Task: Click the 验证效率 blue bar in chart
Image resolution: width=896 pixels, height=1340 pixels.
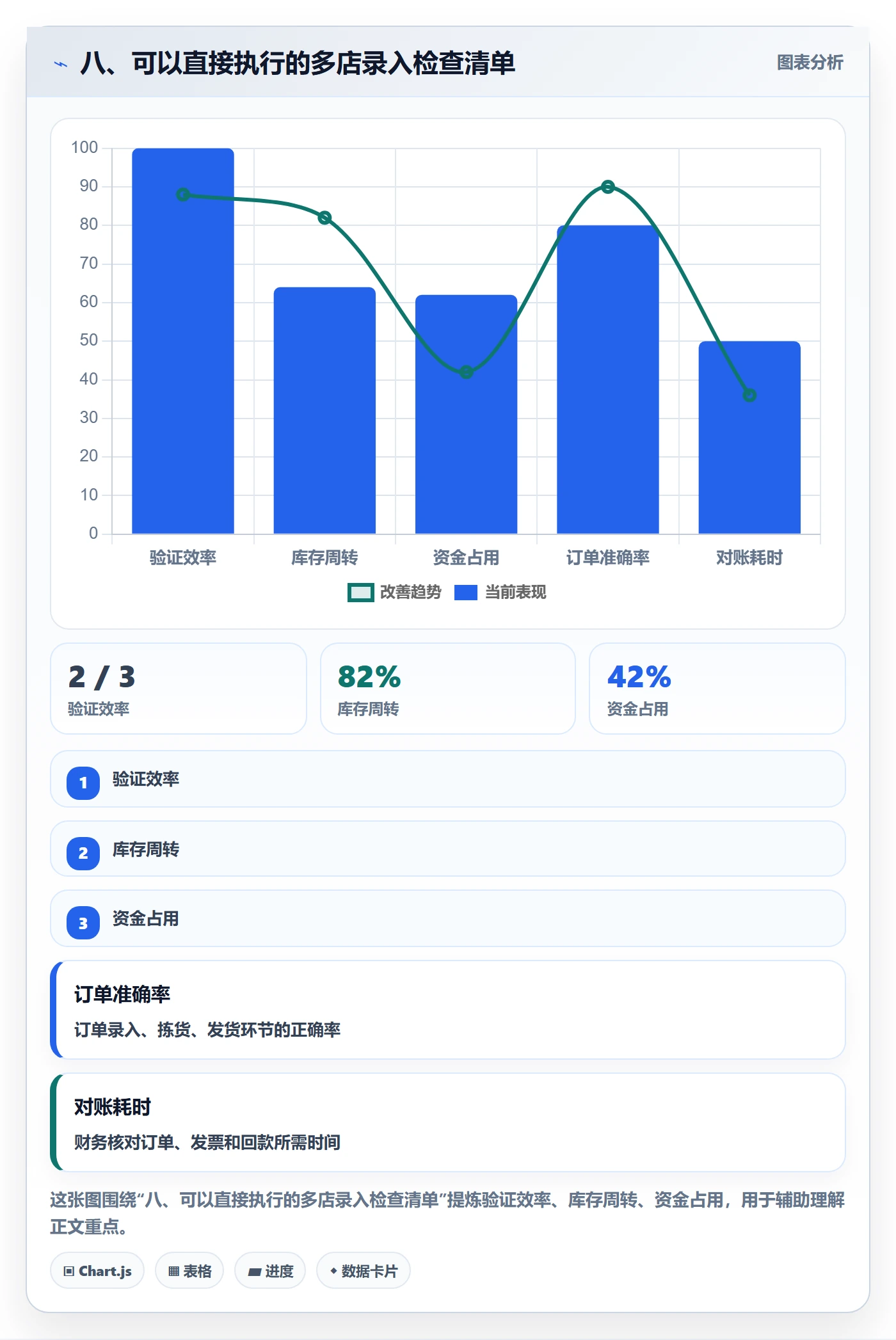Action: [x=183, y=340]
